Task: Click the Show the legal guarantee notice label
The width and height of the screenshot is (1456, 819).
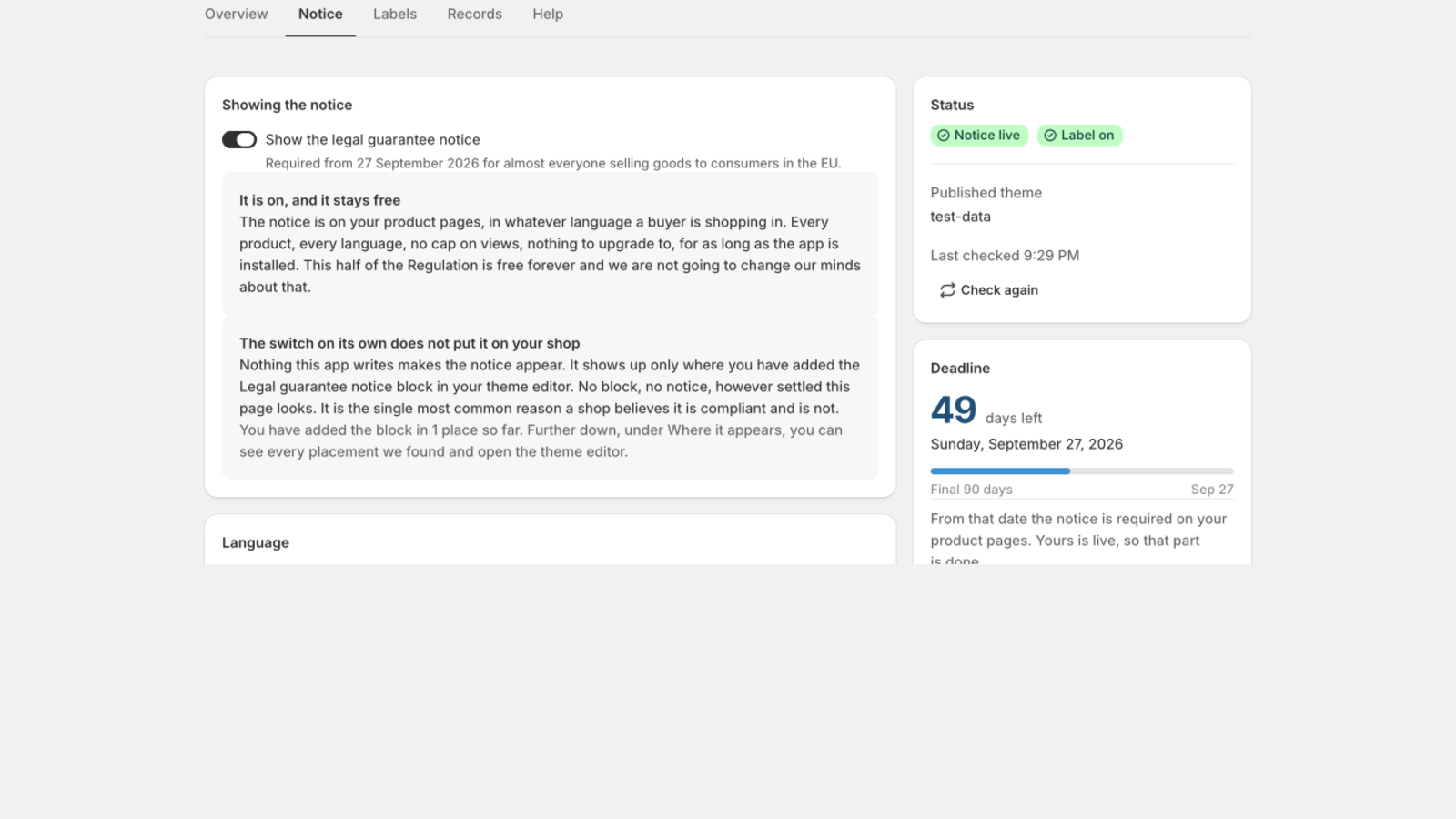Action: click(x=372, y=140)
